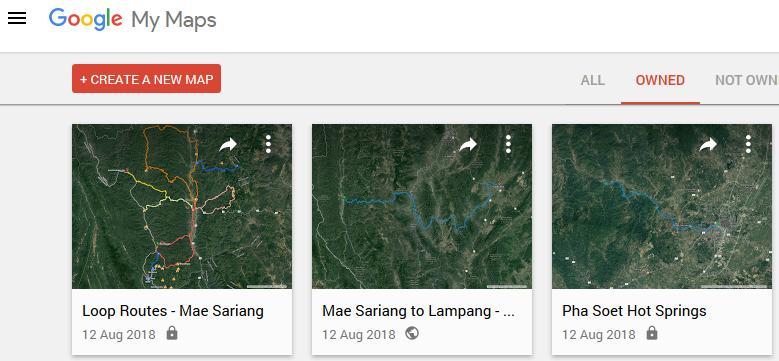Share the Mae Sariang to Lampang map
Viewport: 779px width, 361px height.
[468, 145]
